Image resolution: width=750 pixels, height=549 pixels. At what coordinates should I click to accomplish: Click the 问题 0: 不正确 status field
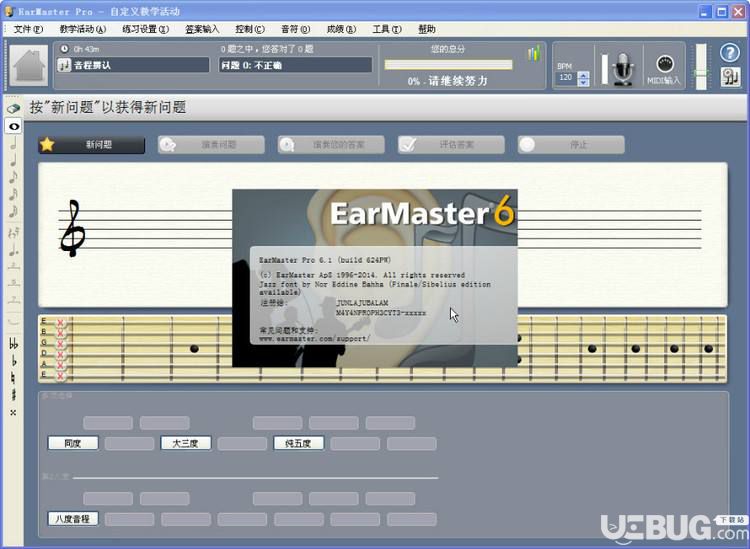coord(296,65)
